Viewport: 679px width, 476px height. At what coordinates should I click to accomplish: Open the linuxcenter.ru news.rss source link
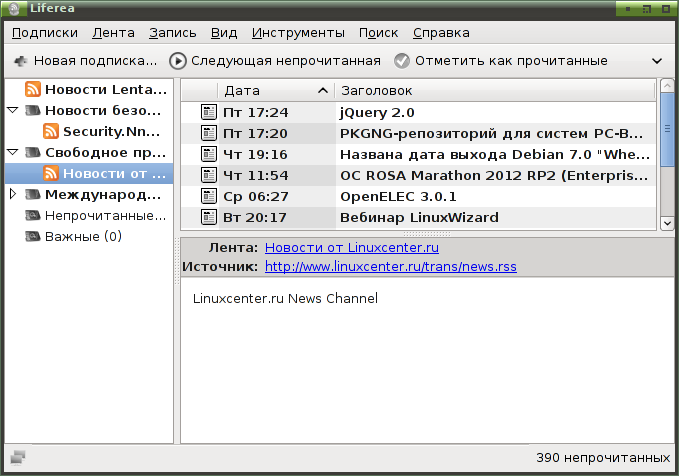tap(391, 266)
